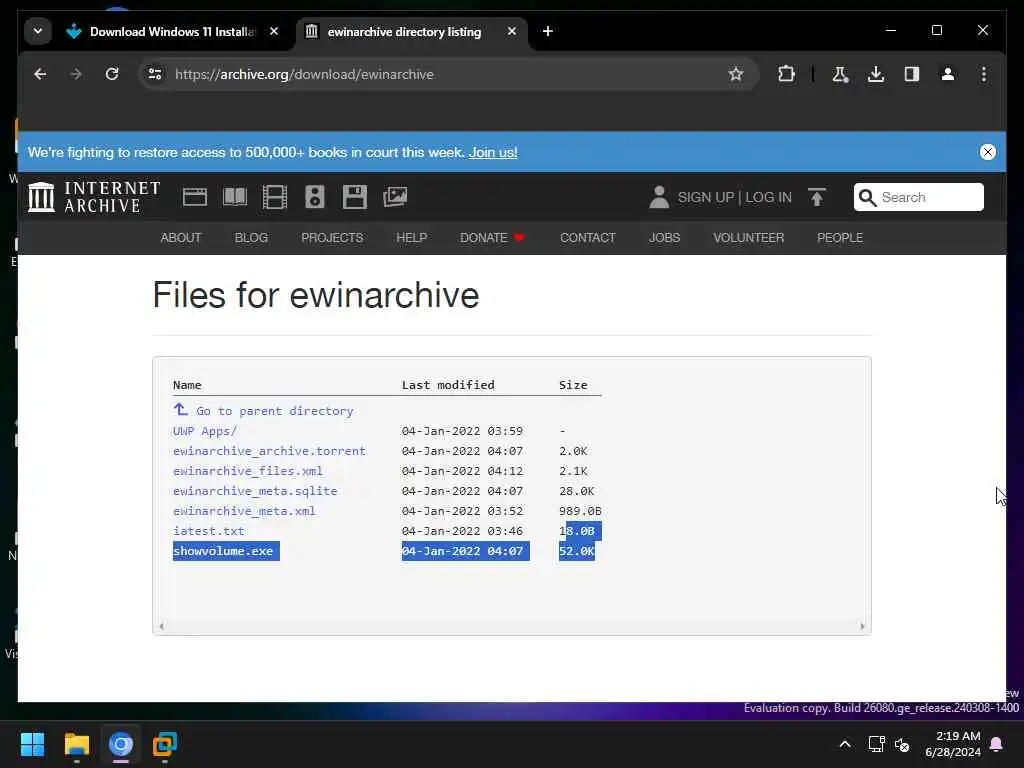
Task: Select the ewinarchive directory listing tab
Action: [404, 31]
